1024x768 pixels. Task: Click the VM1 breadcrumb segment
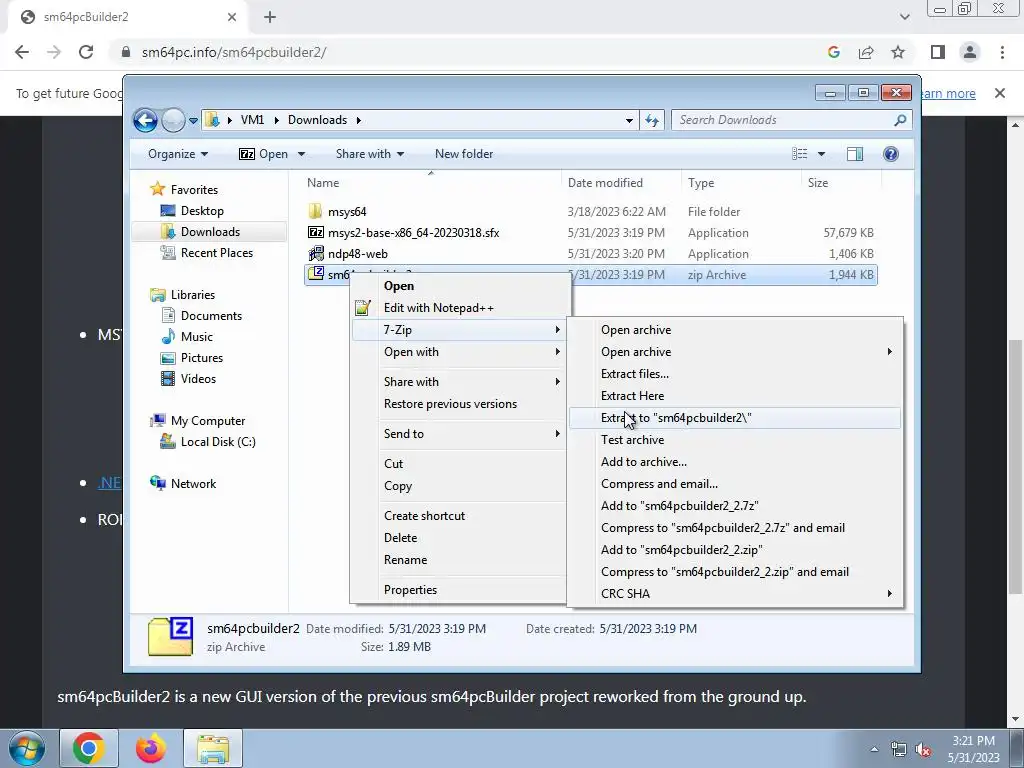252,120
